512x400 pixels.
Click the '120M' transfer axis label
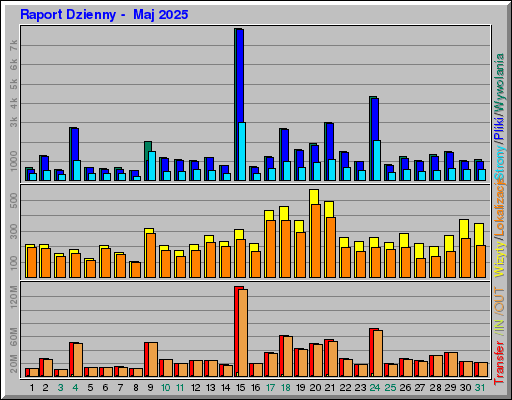[x=14, y=297]
